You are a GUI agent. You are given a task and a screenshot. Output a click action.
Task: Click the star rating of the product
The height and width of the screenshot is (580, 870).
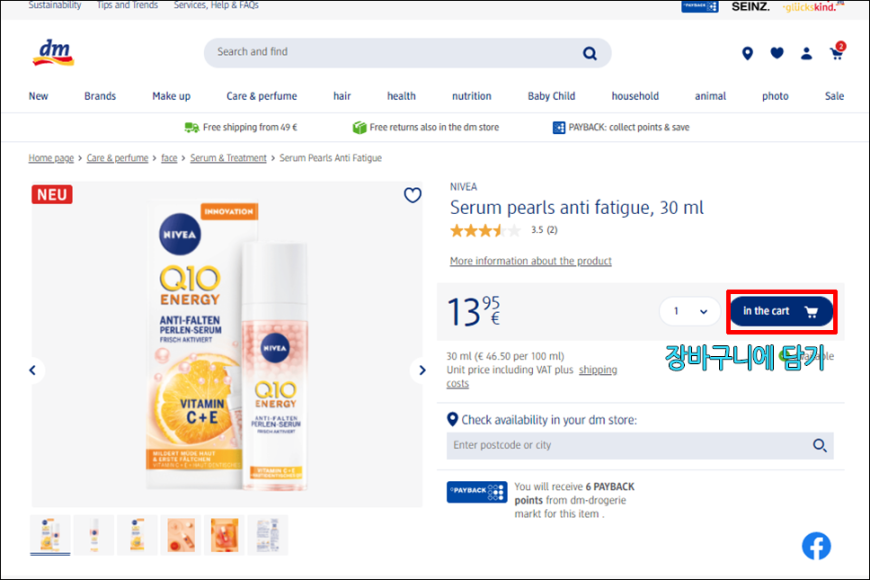(485, 230)
